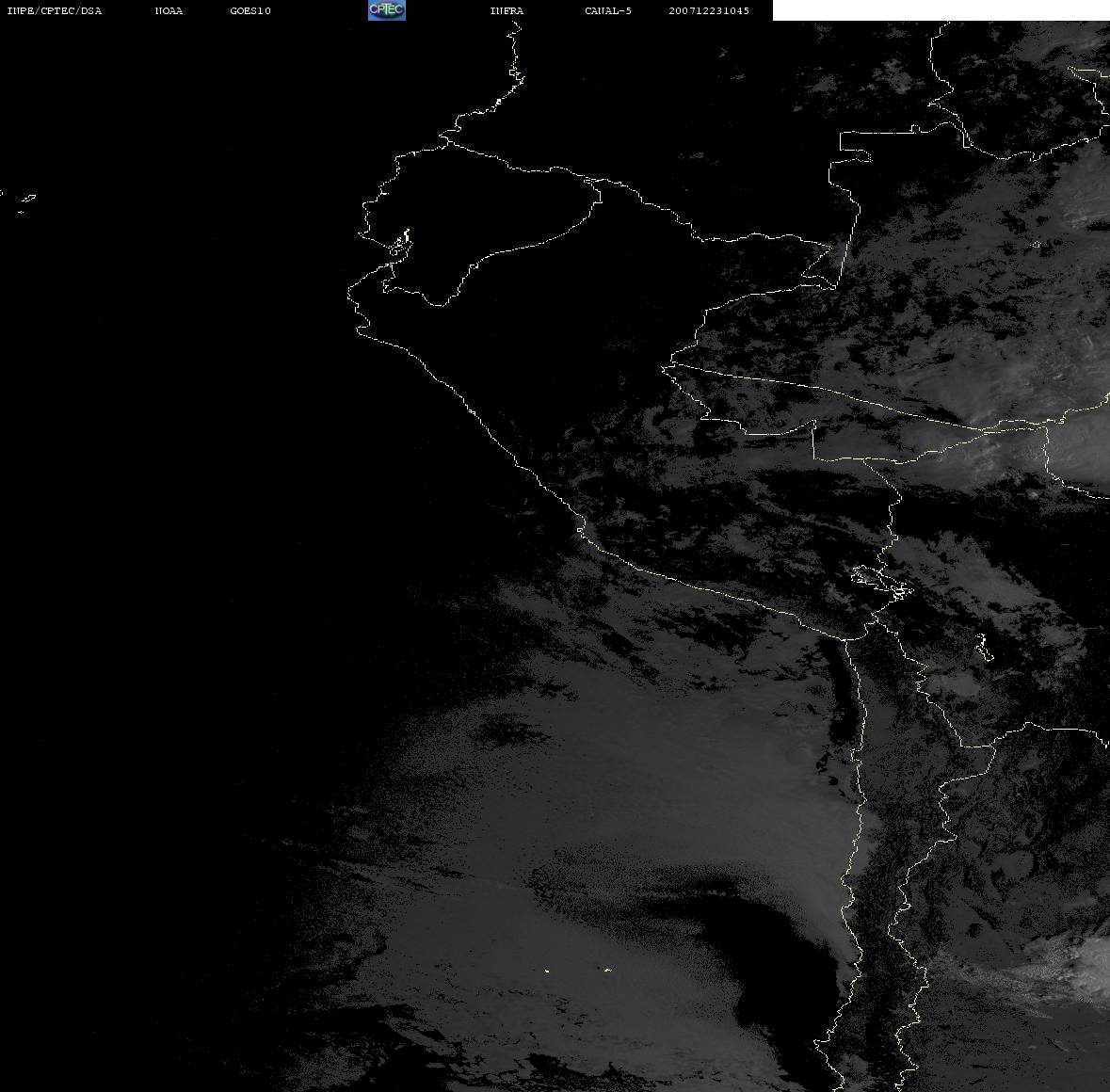The height and width of the screenshot is (1092, 1110).
Task: Click the 200712231045 timestamp text
Action: coord(709,11)
